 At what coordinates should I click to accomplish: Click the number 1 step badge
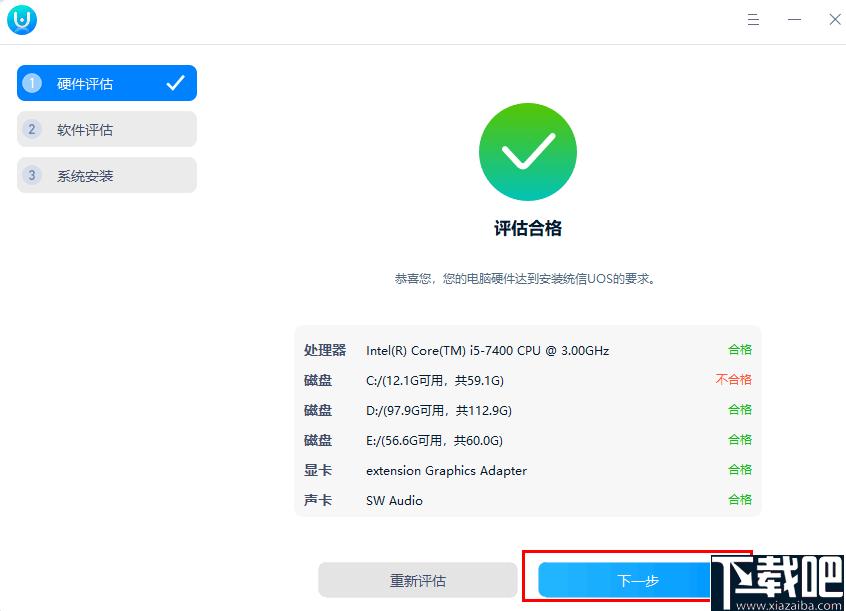pos(32,83)
